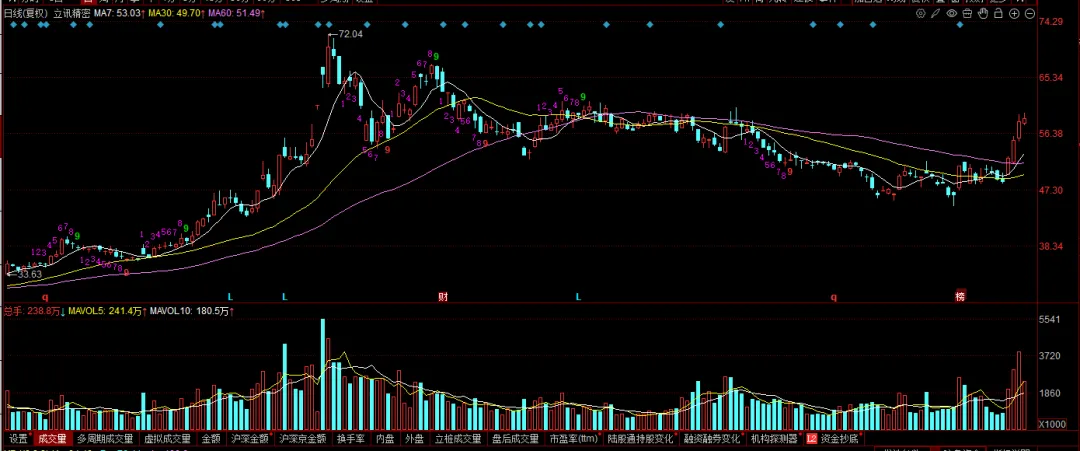Select the 沪深京金额 tab
Viewport: 1080px width, 451px height.
(x=302, y=439)
